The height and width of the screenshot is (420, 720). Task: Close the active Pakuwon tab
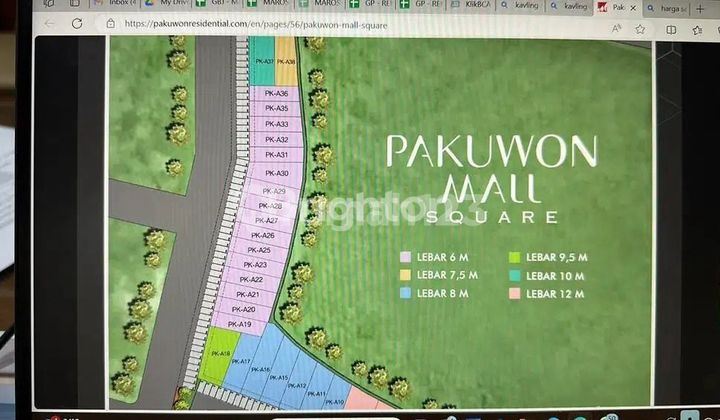(632, 7)
